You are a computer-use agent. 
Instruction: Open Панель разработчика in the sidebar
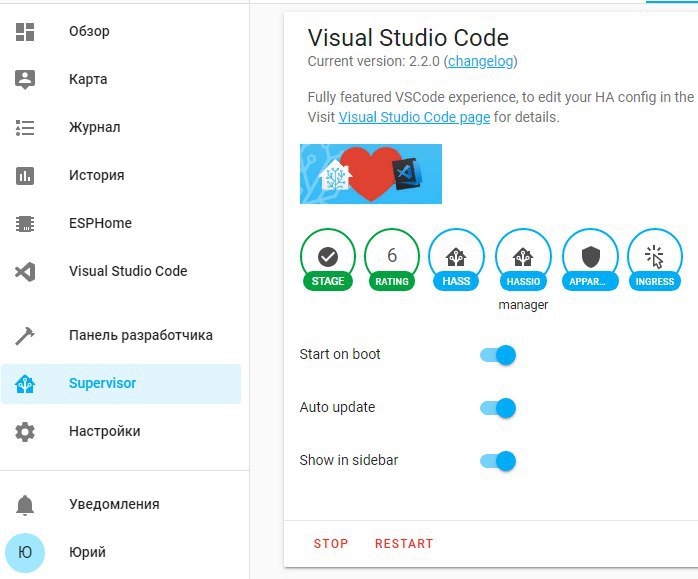(x=121, y=336)
